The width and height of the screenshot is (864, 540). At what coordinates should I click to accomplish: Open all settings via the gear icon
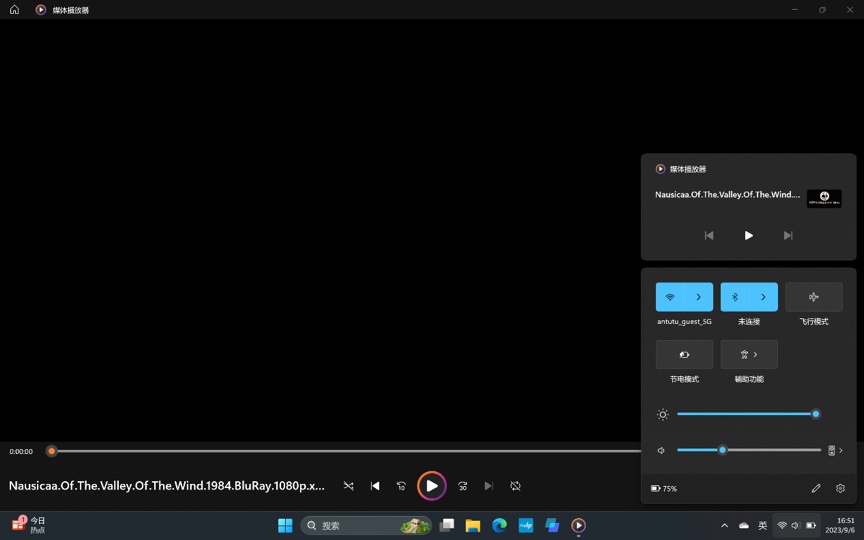[840, 488]
